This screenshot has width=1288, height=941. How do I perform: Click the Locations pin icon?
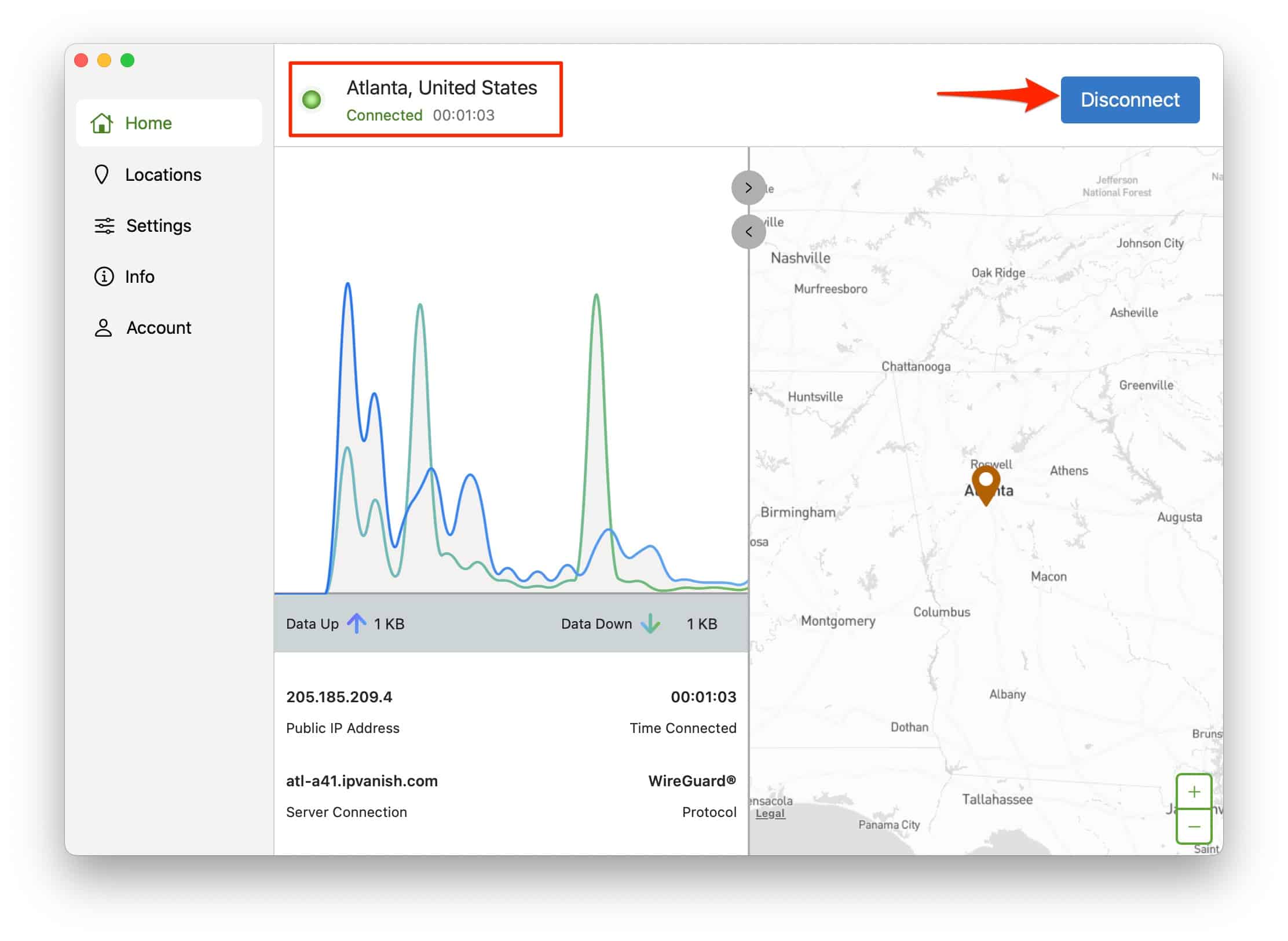(x=101, y=174)
